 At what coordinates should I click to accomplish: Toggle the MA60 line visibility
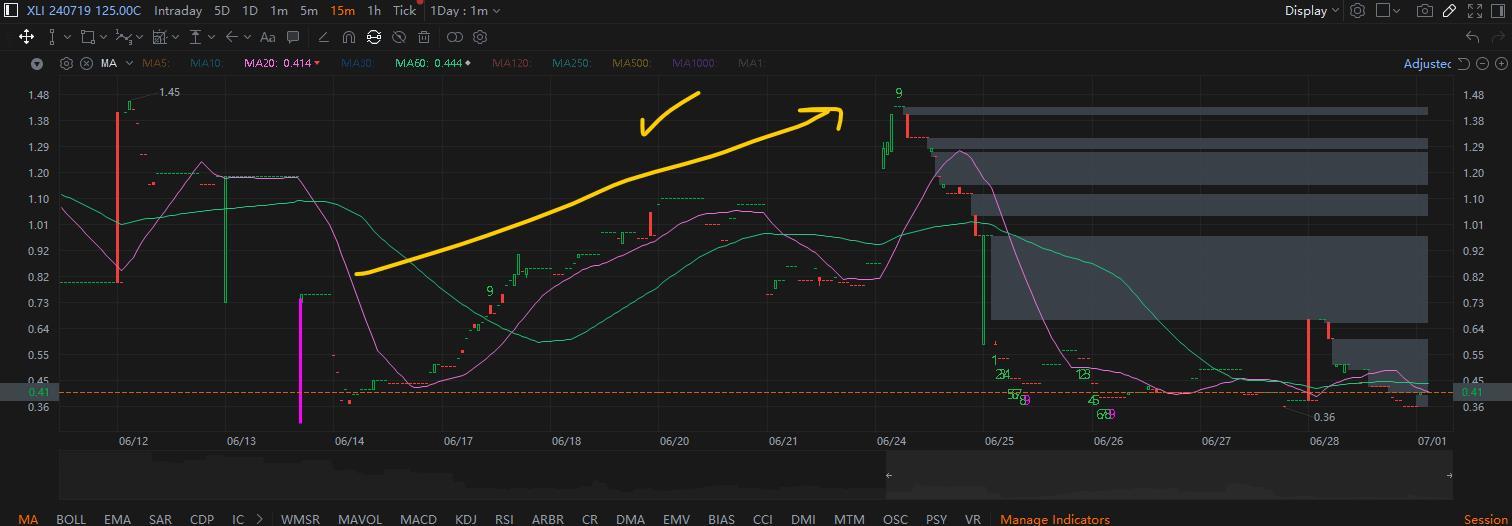433,63
